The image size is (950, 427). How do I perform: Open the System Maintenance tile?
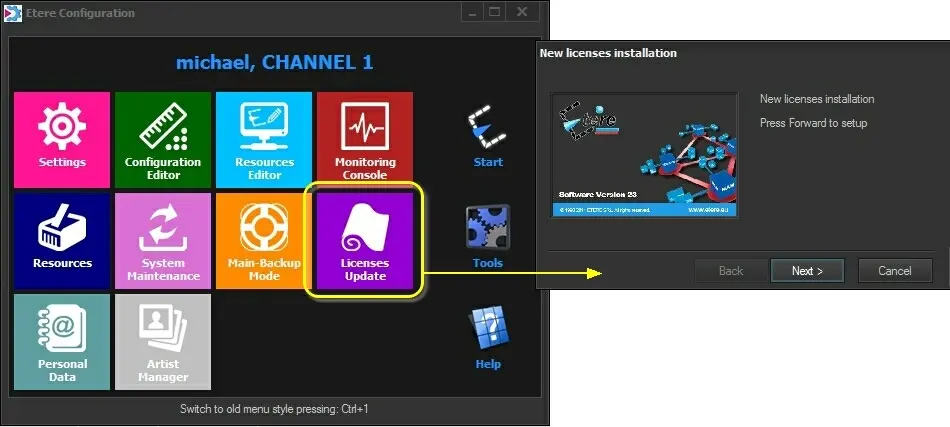(x=163, y=240)
